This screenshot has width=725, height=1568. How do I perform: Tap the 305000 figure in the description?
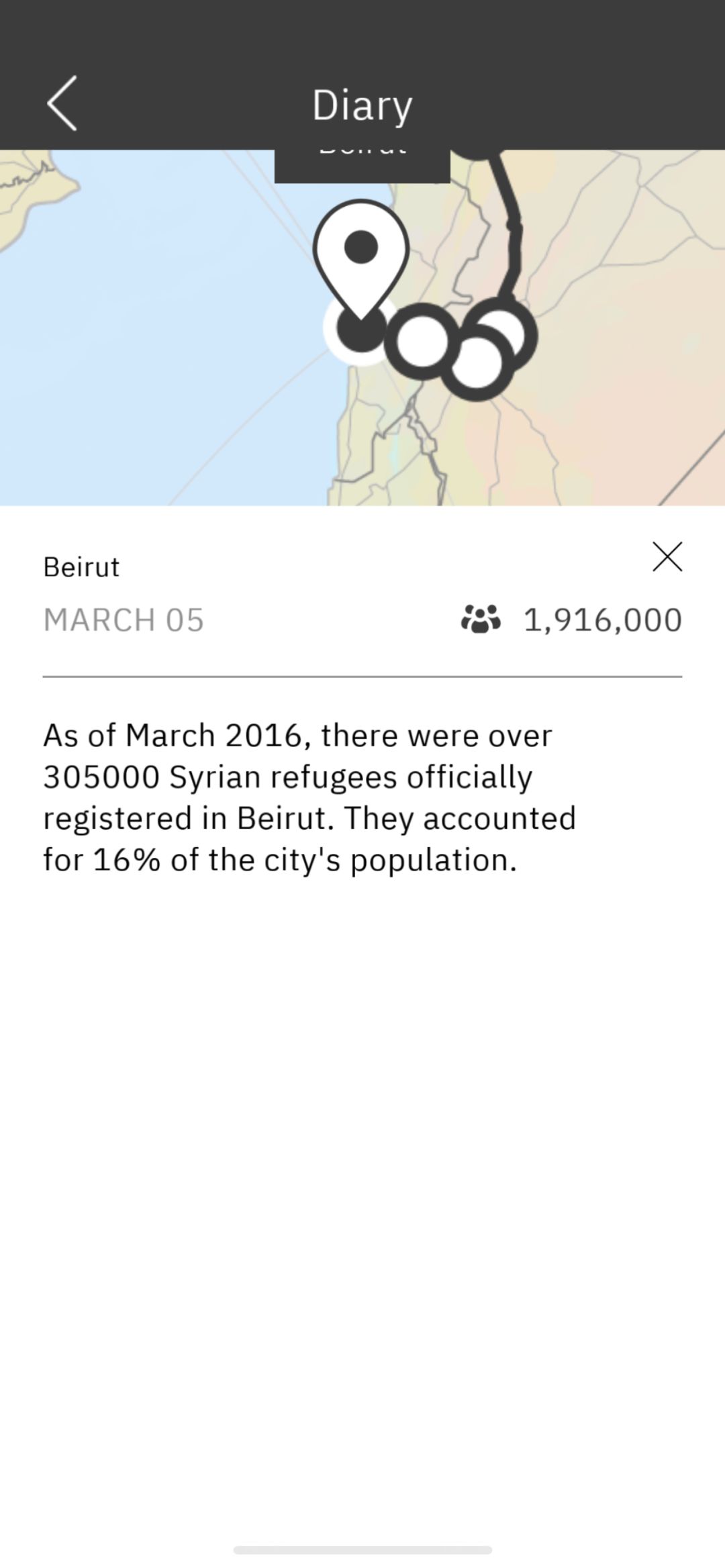coord(101,777)
